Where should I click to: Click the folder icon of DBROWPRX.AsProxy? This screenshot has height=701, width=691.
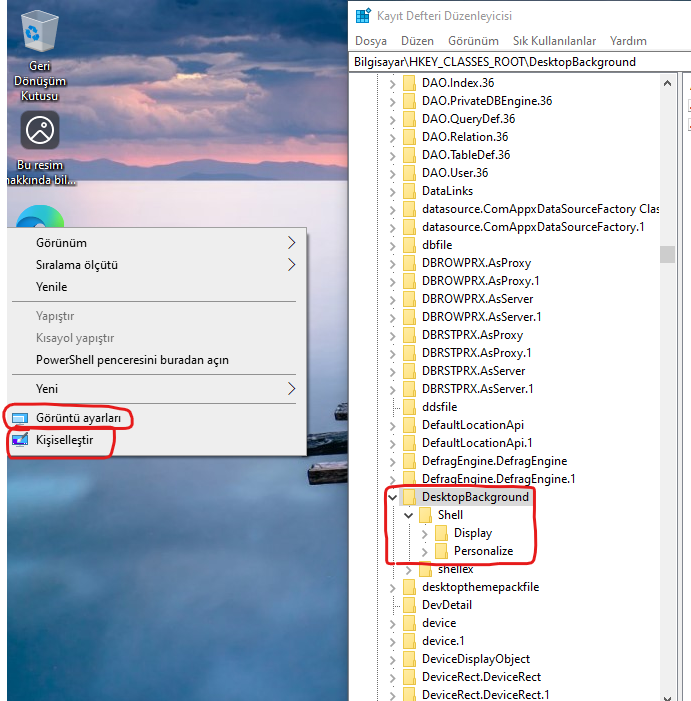(409, 263)
